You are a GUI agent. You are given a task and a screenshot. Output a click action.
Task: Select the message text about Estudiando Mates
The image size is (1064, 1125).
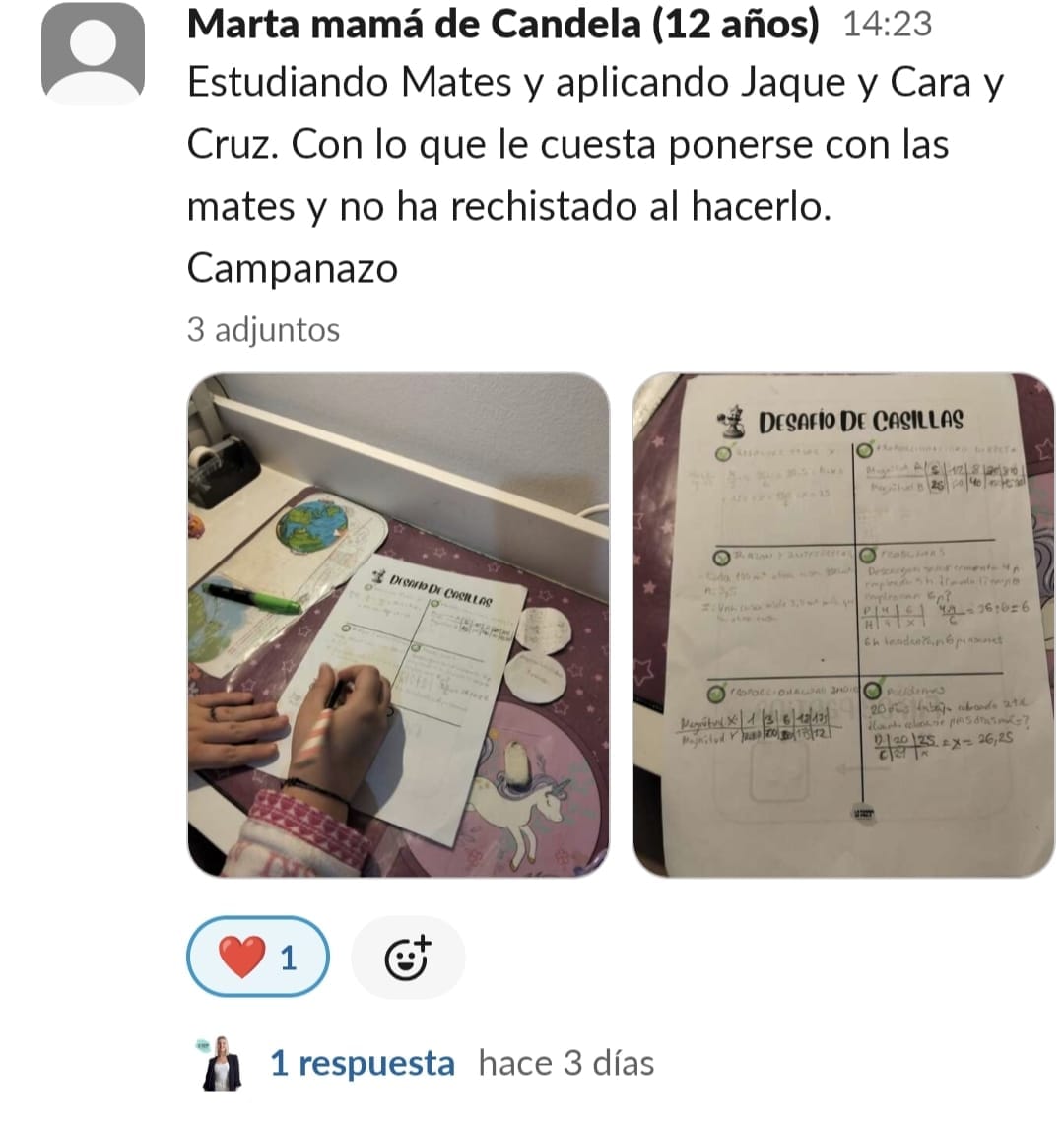pyautogui.click(x=595, y=144)
